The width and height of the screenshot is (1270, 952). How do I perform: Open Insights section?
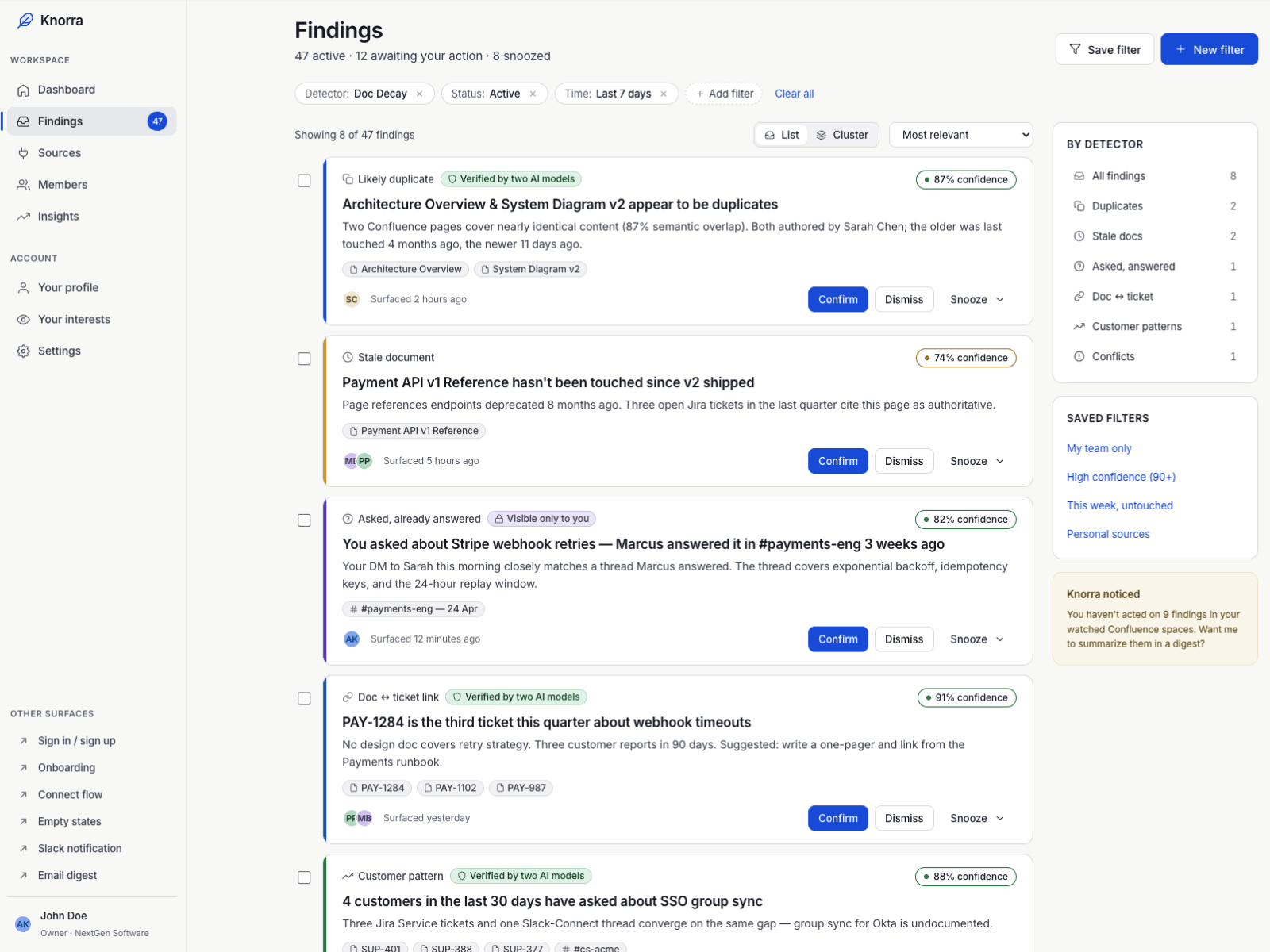pos(92,217)
